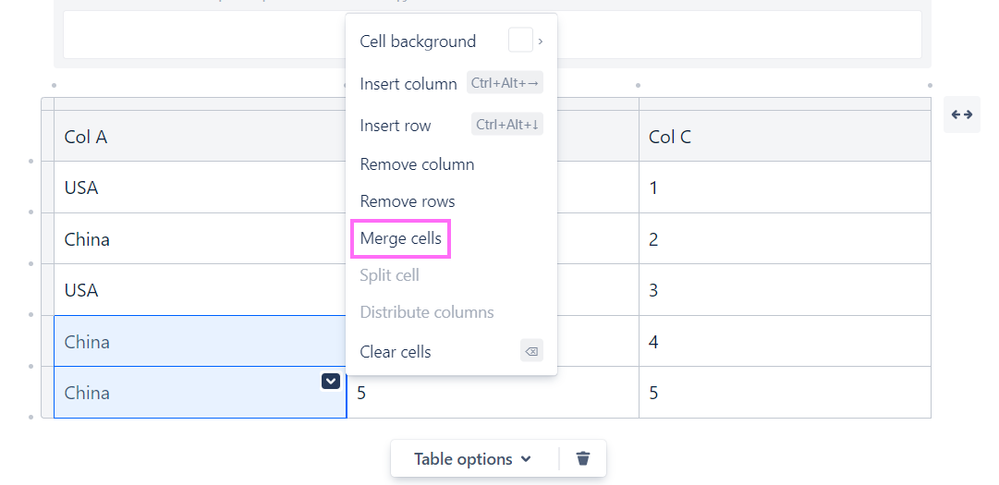Choose Merge cells from context menu

(401, 239)
